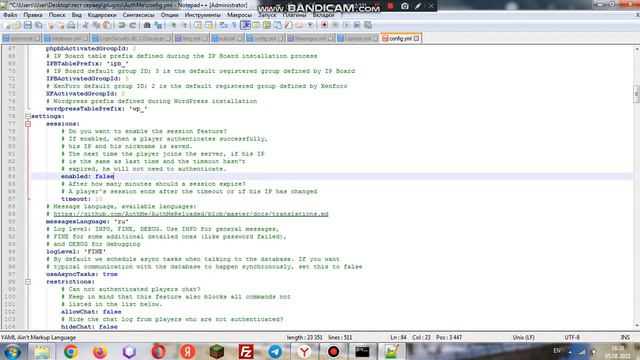Open the Опции menu
The height and width of the screenshot is (360, 640).
(x=169, y=15)
